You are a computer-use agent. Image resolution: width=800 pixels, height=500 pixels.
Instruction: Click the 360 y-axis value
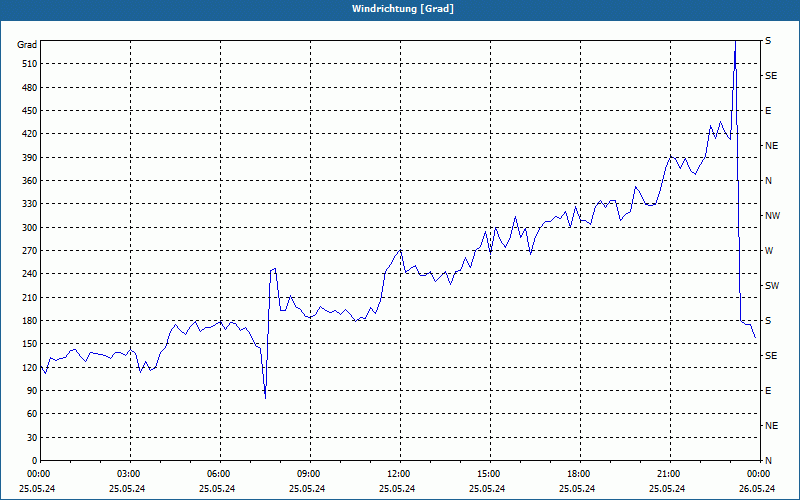(29, 181)
